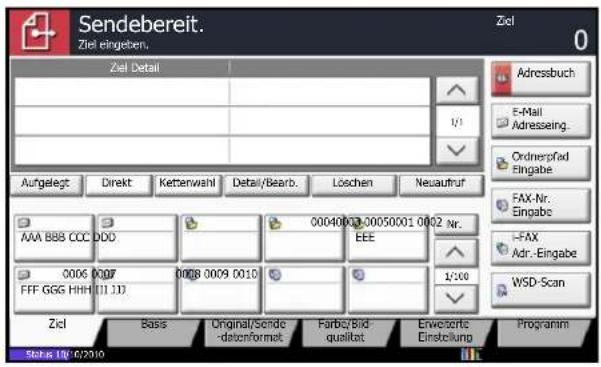The image size is (601, 367).
Task: Toggle Aufgelegt on-hook mode
Action: click(46, 185)
